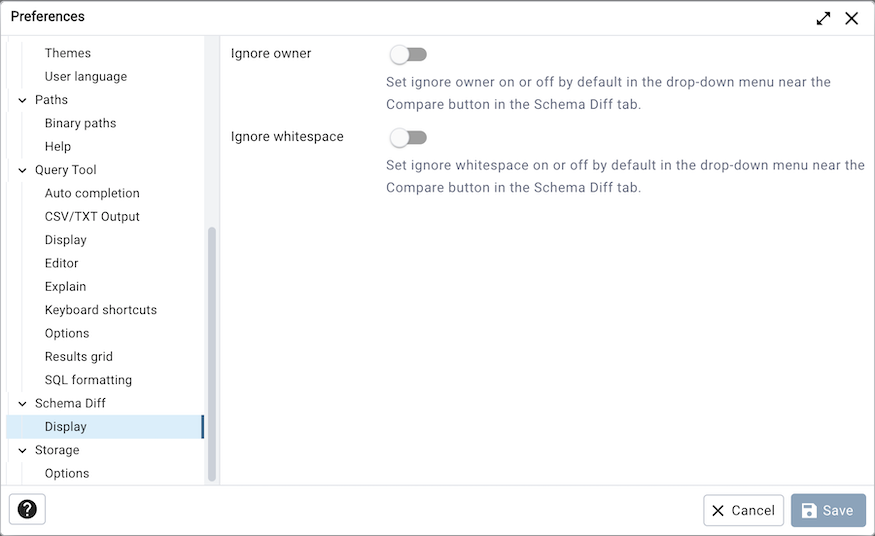Collapse the Query Tool tree node

[22, 170]
